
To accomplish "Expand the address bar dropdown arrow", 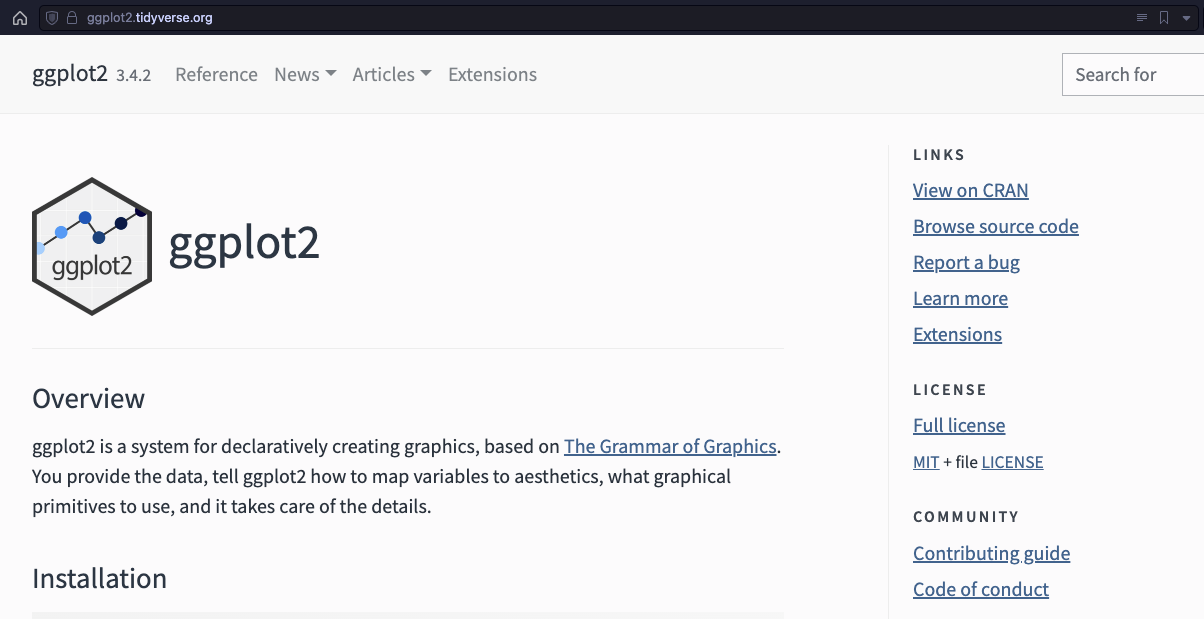I will tap(1186, 18).
